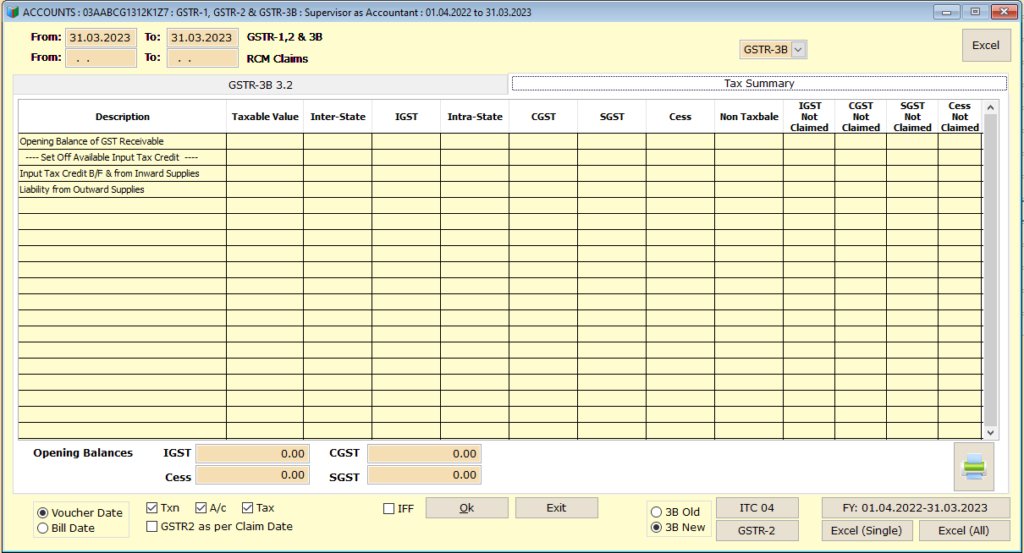Image resolution: width=1024 pixels, height=553 pixels.
Task: Click the printer icon button
Action: tap(974, 467)
